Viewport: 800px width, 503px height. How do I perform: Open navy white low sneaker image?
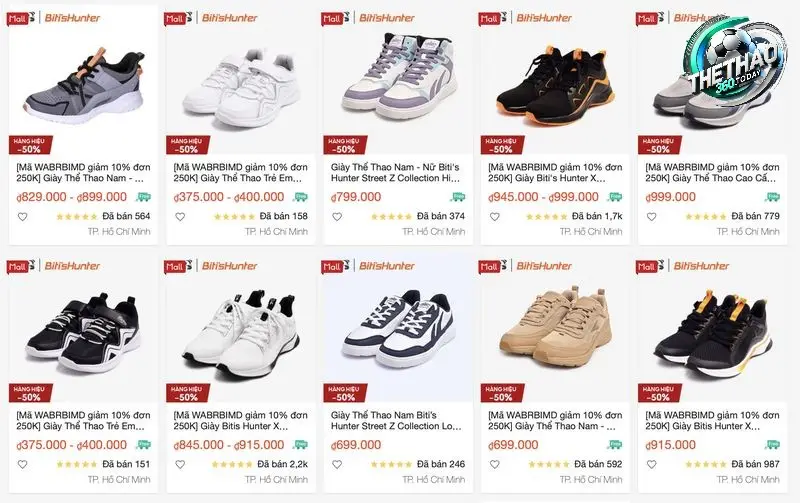[x=398, y=329]
